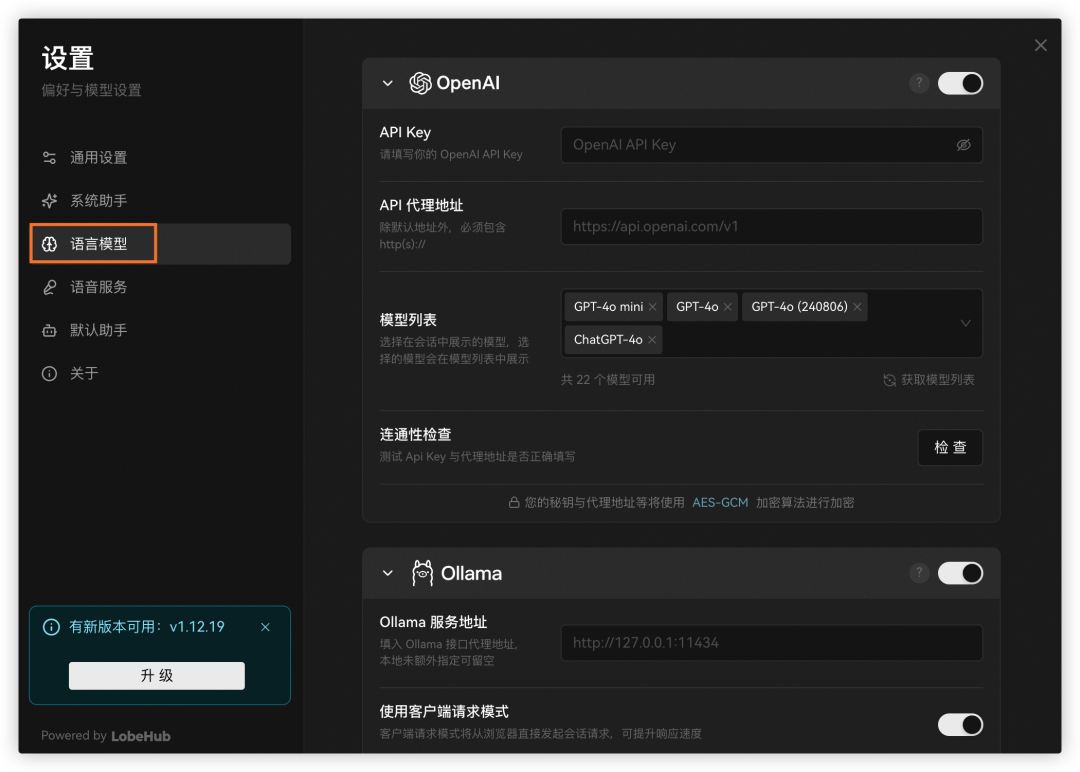Image resolution: width=1080 pixels, height=772 pixels.
Task: Collapse the OpenAI section
Action: click(x=388, y=83)
